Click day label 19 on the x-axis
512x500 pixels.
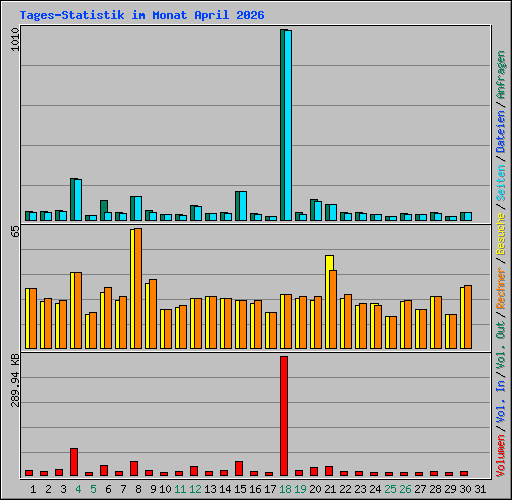[300, 489]
